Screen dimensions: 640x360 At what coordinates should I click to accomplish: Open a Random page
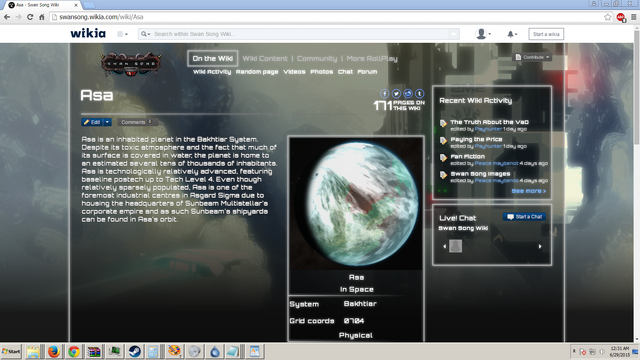coord(257,72)
